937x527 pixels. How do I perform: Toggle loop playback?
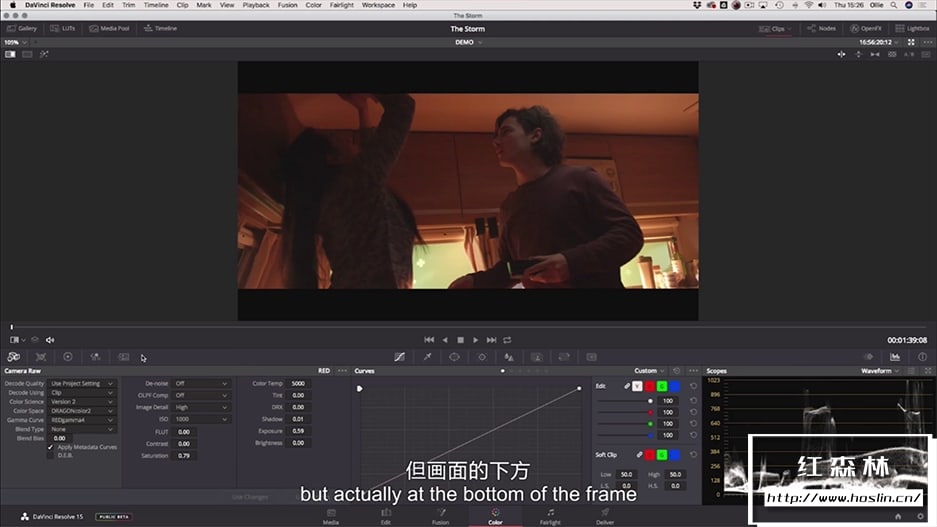coord(507,340)
